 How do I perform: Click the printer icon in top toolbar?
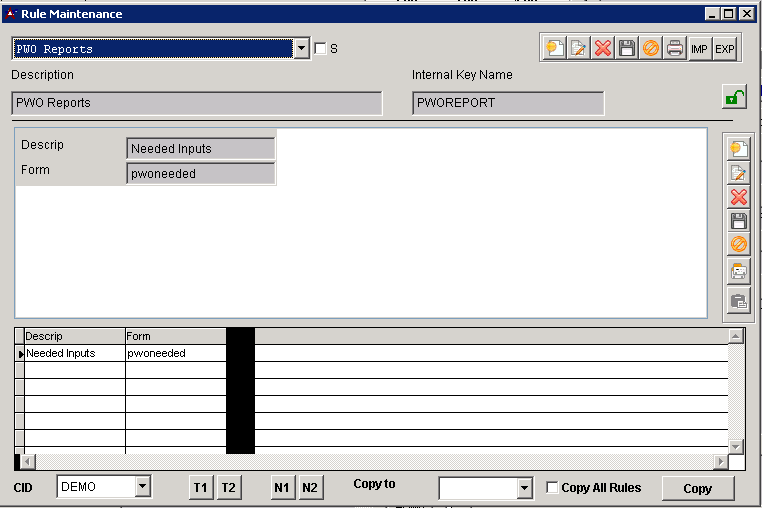tap(675, 48)
